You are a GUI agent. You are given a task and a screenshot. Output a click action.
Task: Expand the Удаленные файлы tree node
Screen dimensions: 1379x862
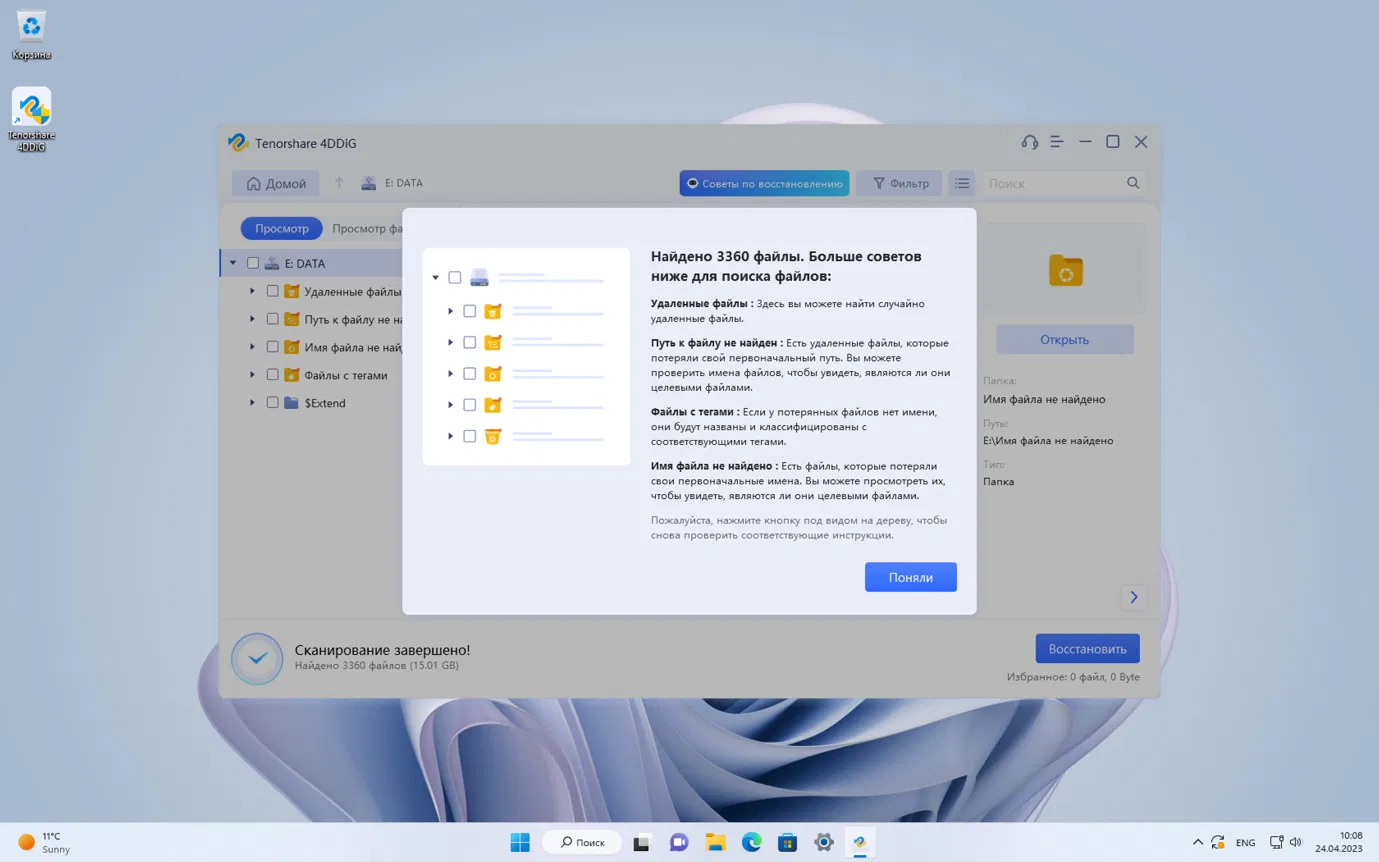coord(252,291)
